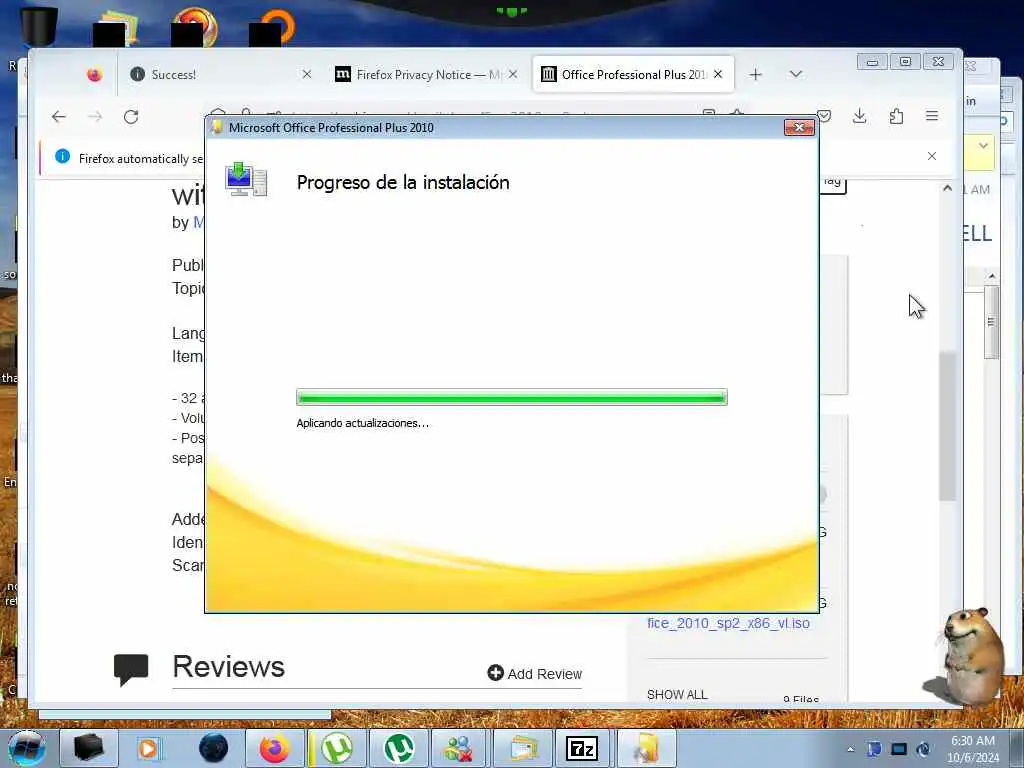Image resolution: width=1024 pixels, height=768 pixels.
Task: Click the Reviews speech bubble icon
Action: tap(131, 669)
